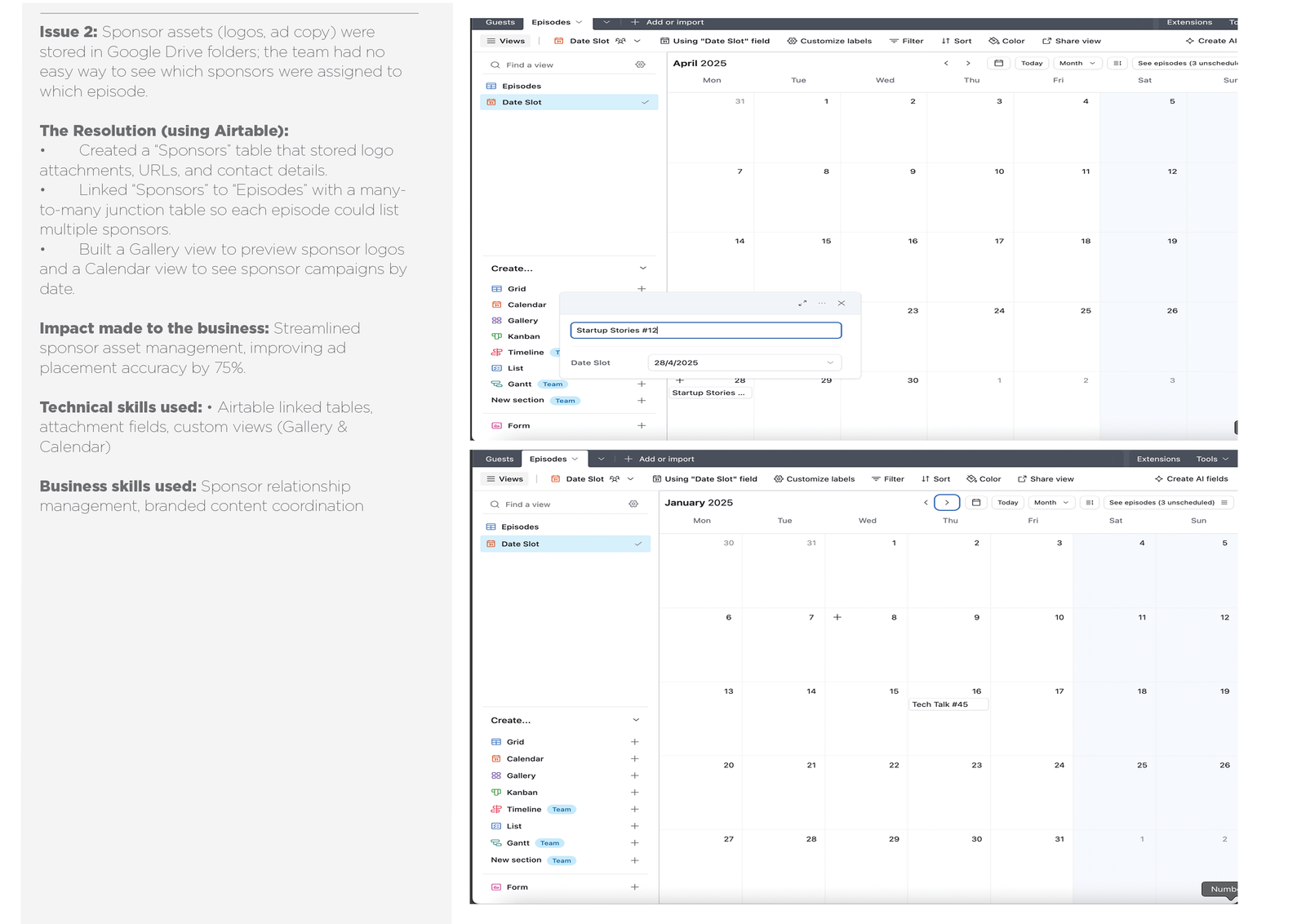Click the Today button in the April 2025 calendar

click(1032, 63)
